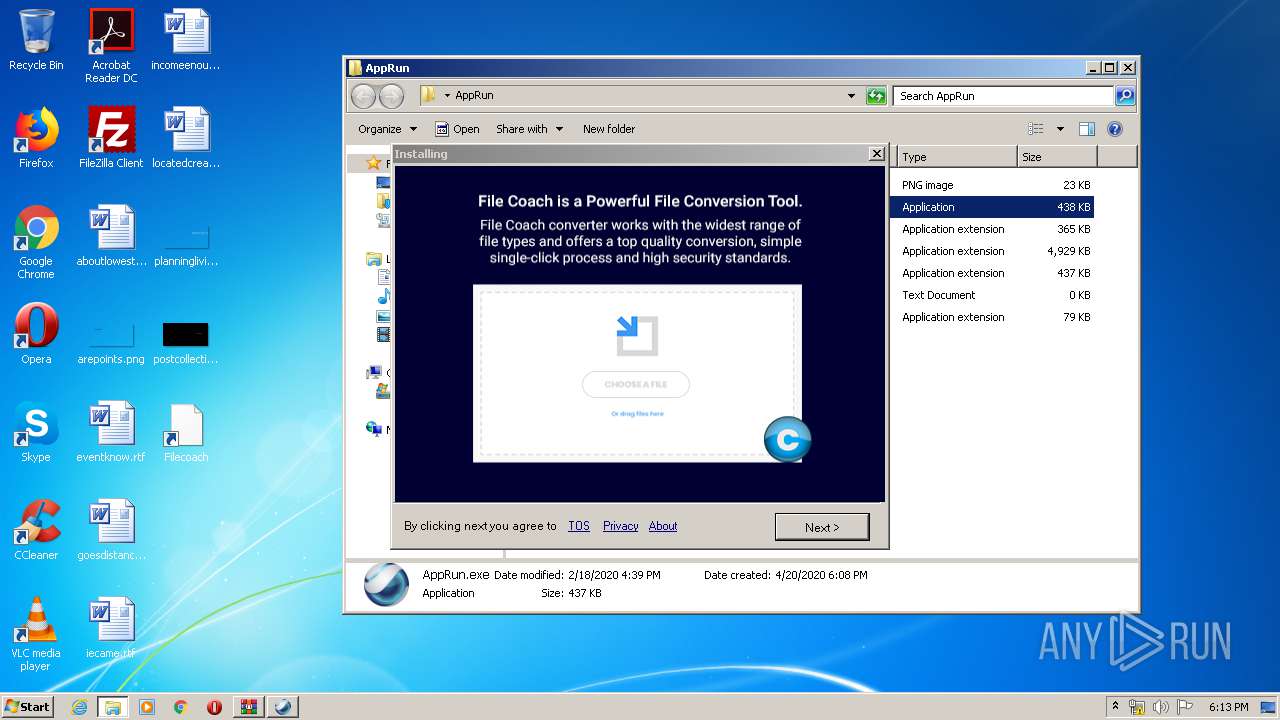Image resolution: width=1280 pixels, height=720 pixels.
Task: Click the Firefox desktop icon
Action: coord(36,138)
